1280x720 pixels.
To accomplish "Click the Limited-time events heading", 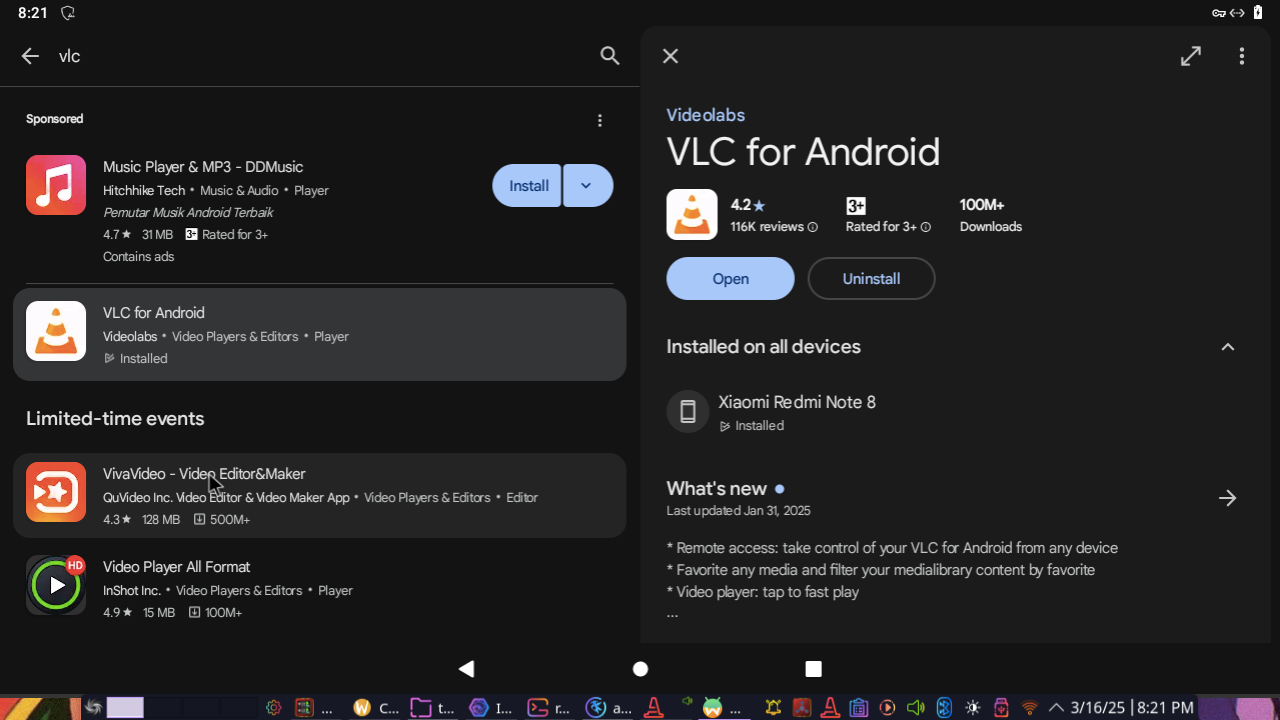I will click(115, 419).
